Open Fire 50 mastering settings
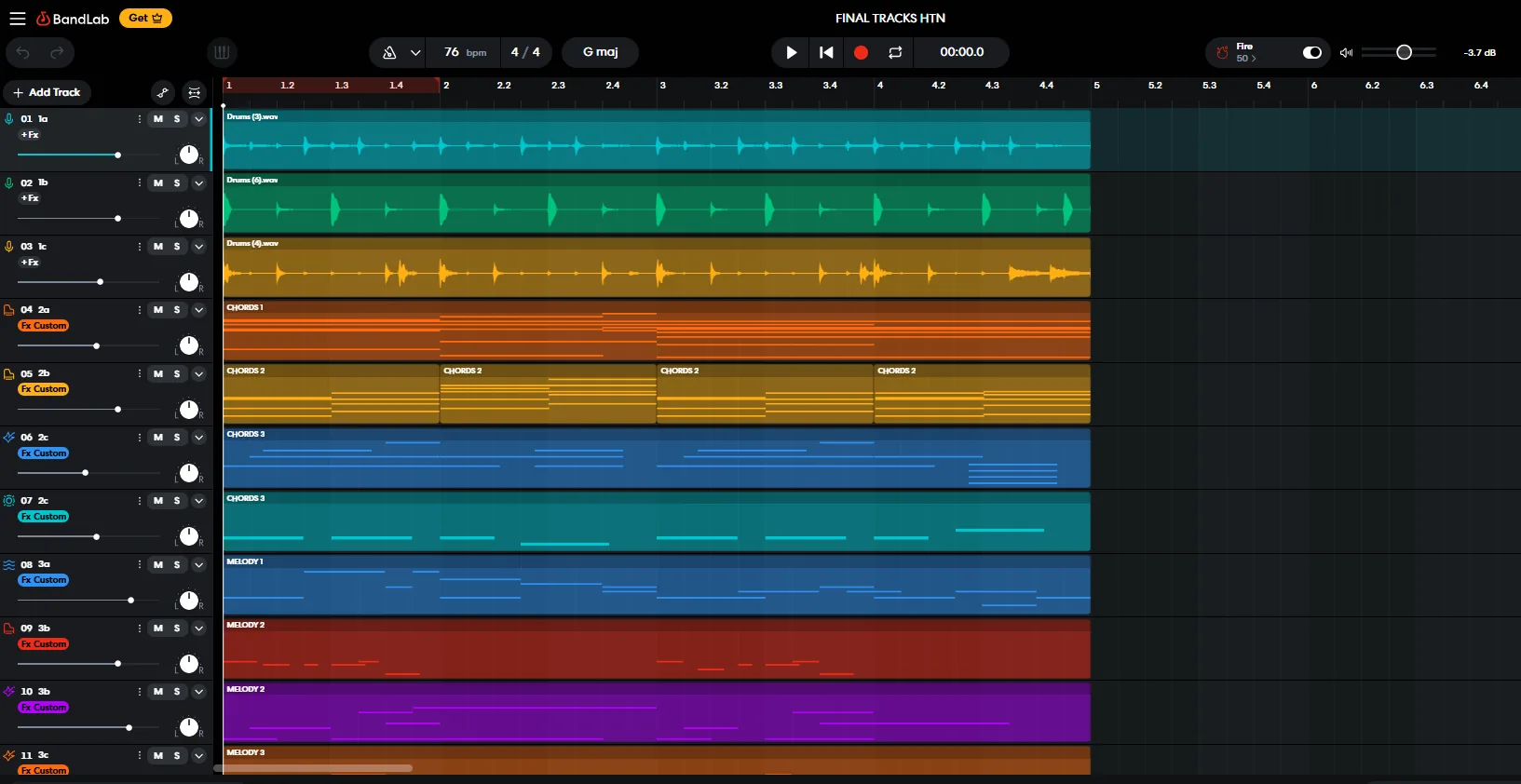1521x784 pixels. click(x=1245, y=52)
